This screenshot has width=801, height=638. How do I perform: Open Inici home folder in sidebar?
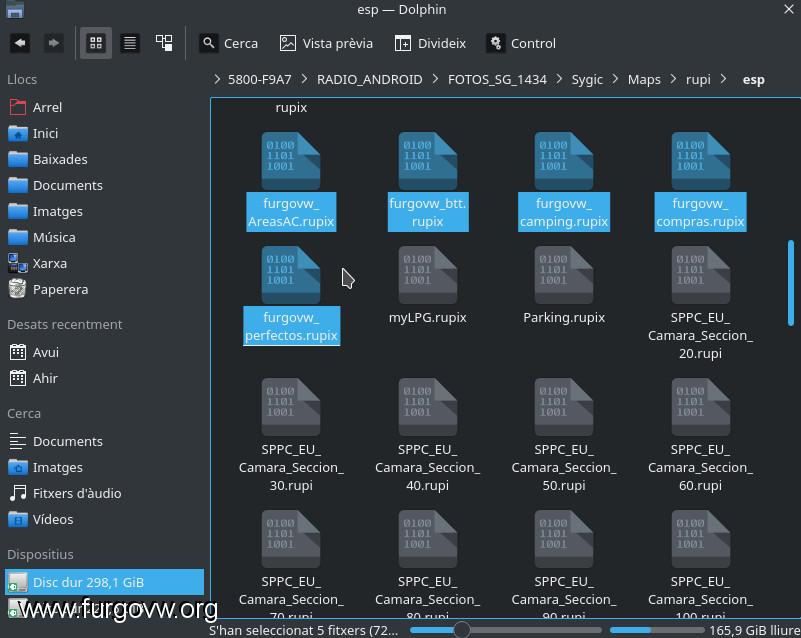[x=105, y=133]
